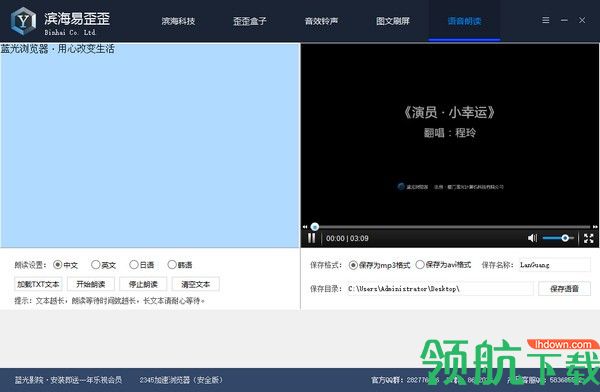The width and height of the screenshot is (600, 392).
Task: Pause the video with the pause icon
Action: [311, 238]
